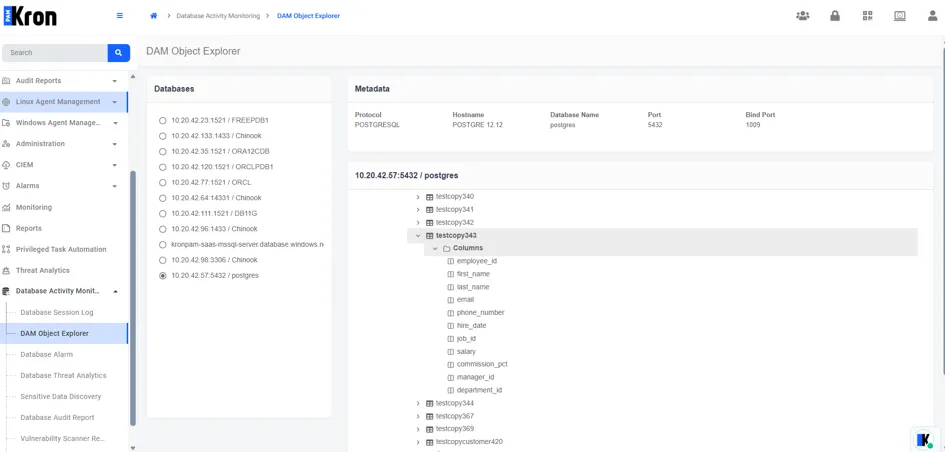Viewport: 945px width, 452px height.
Task: Click the table icon beside testcopy342
Action: (x=430, y=222)
